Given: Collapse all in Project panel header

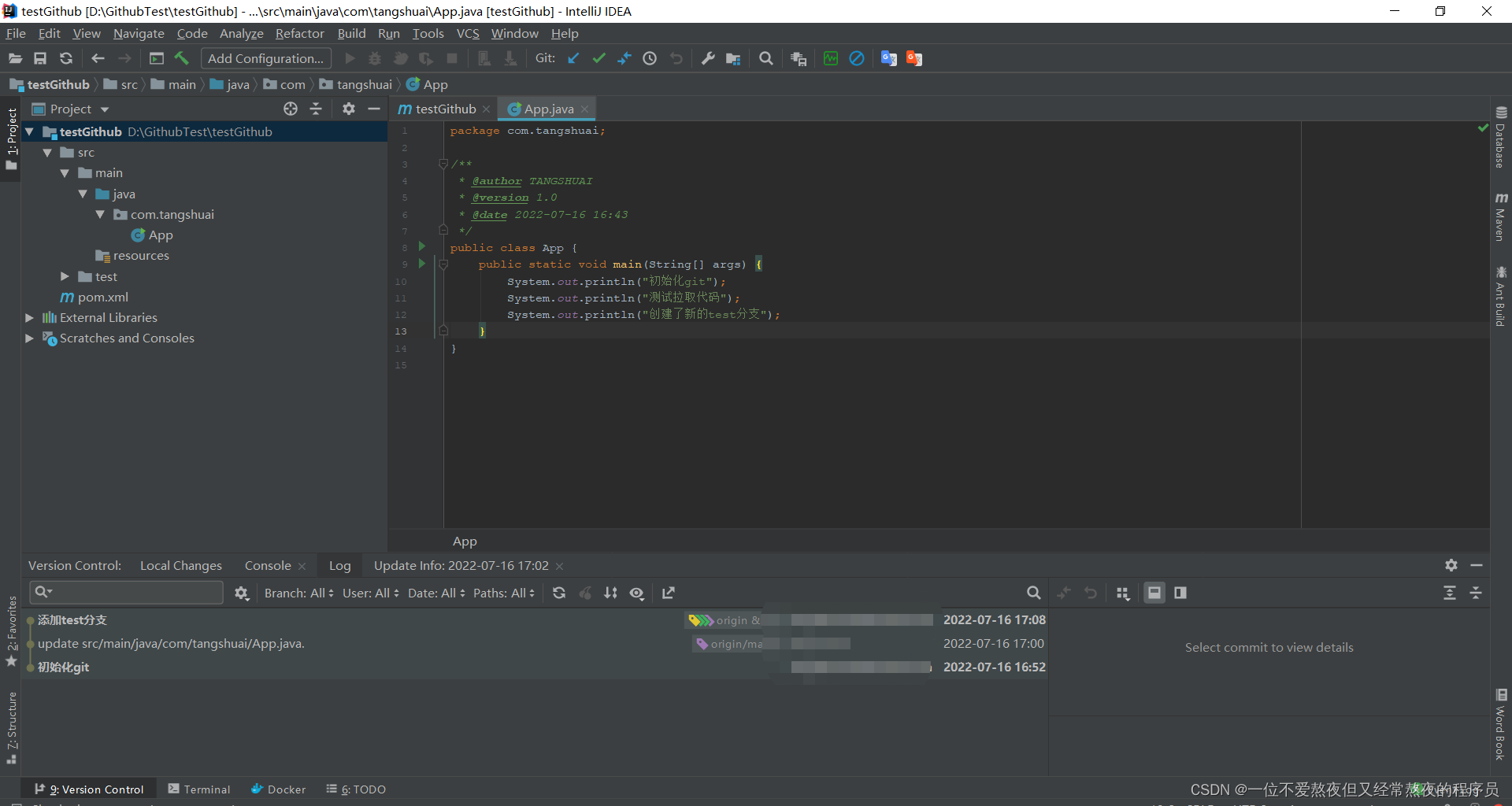Looking at the screenshot, I should 316,109.
